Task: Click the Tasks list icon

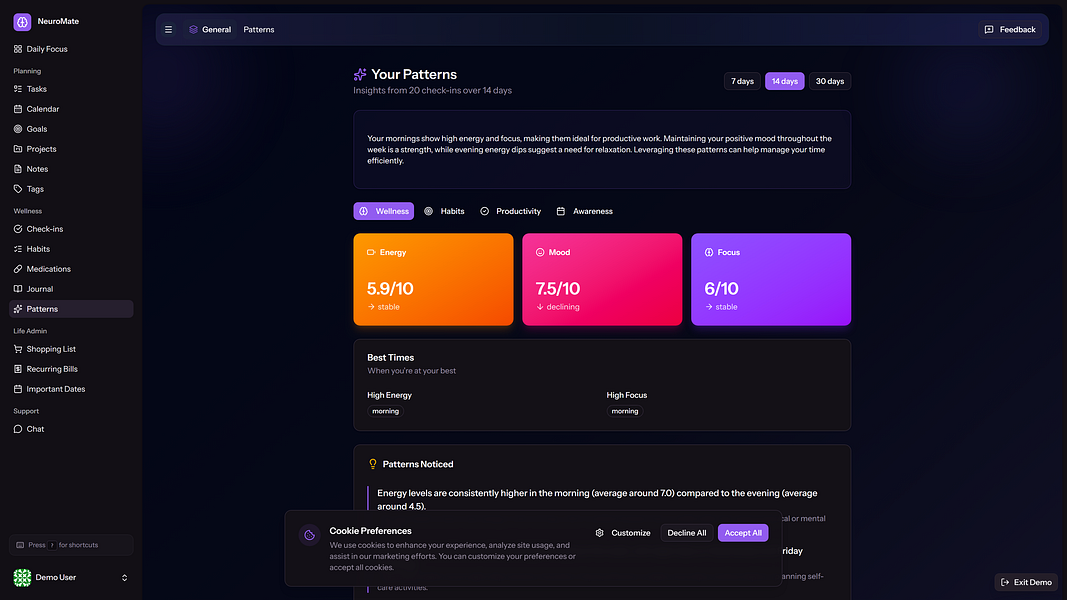Action: click(18, 89)
